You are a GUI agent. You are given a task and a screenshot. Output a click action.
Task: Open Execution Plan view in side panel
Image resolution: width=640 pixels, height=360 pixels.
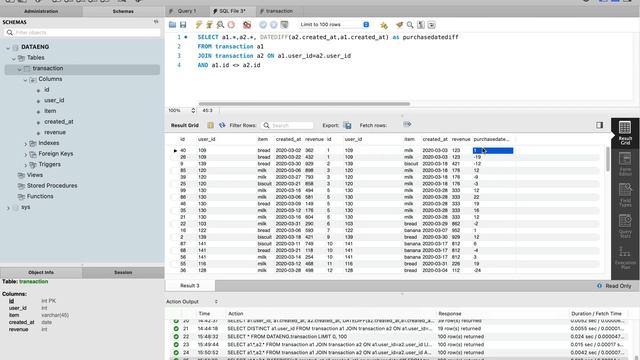625,257
